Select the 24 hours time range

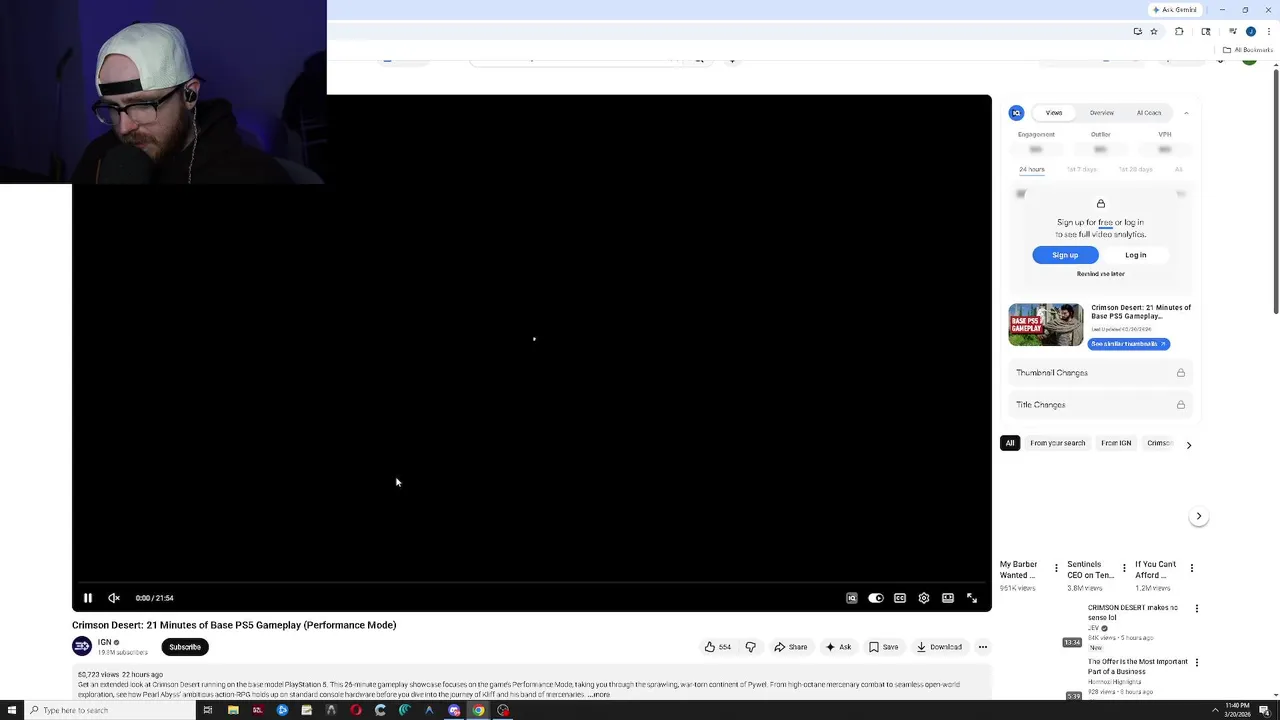[x=1031, y=169]
